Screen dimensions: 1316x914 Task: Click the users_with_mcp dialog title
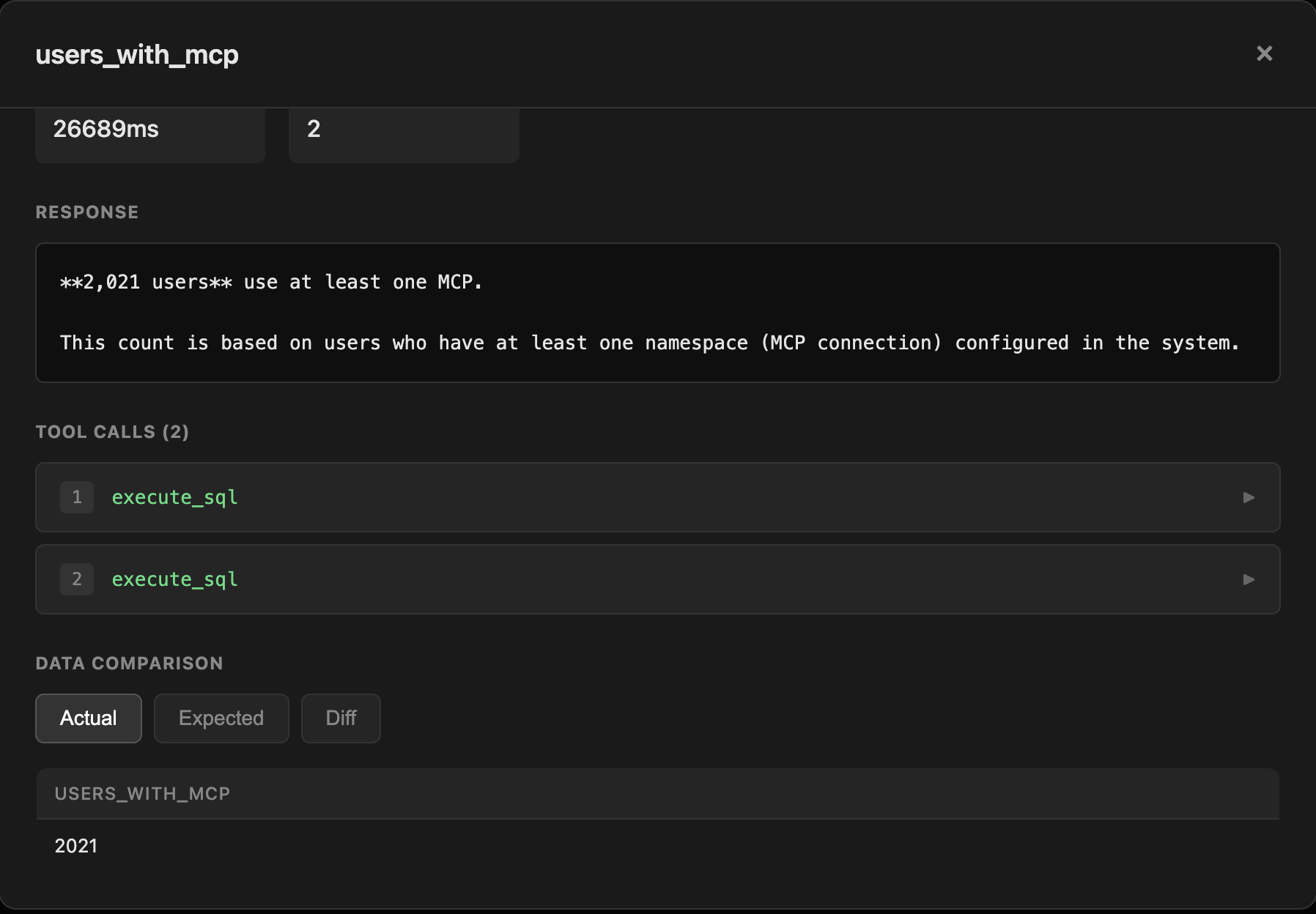[137, 54]
